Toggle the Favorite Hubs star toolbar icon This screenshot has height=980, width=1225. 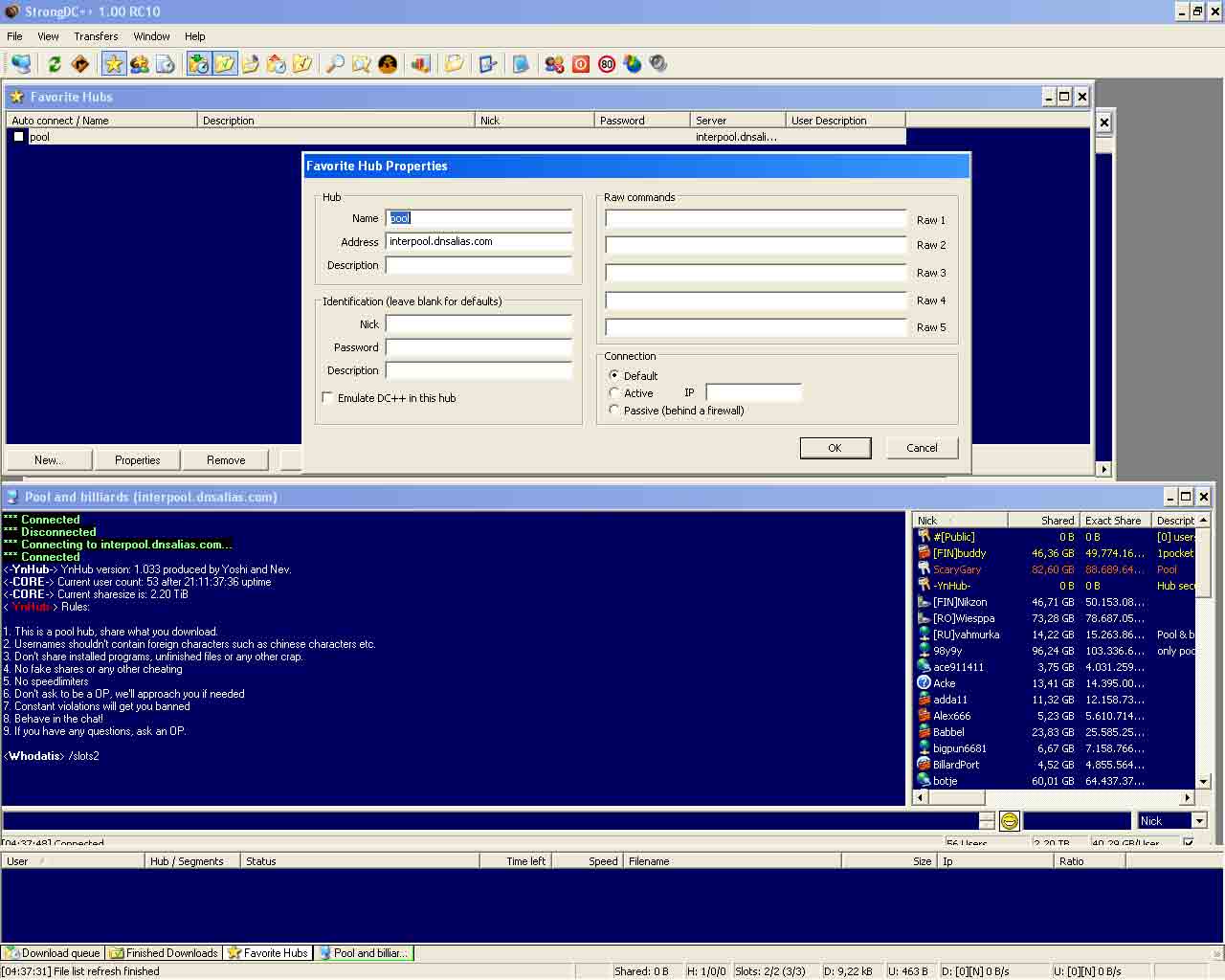tap(114, 64)
